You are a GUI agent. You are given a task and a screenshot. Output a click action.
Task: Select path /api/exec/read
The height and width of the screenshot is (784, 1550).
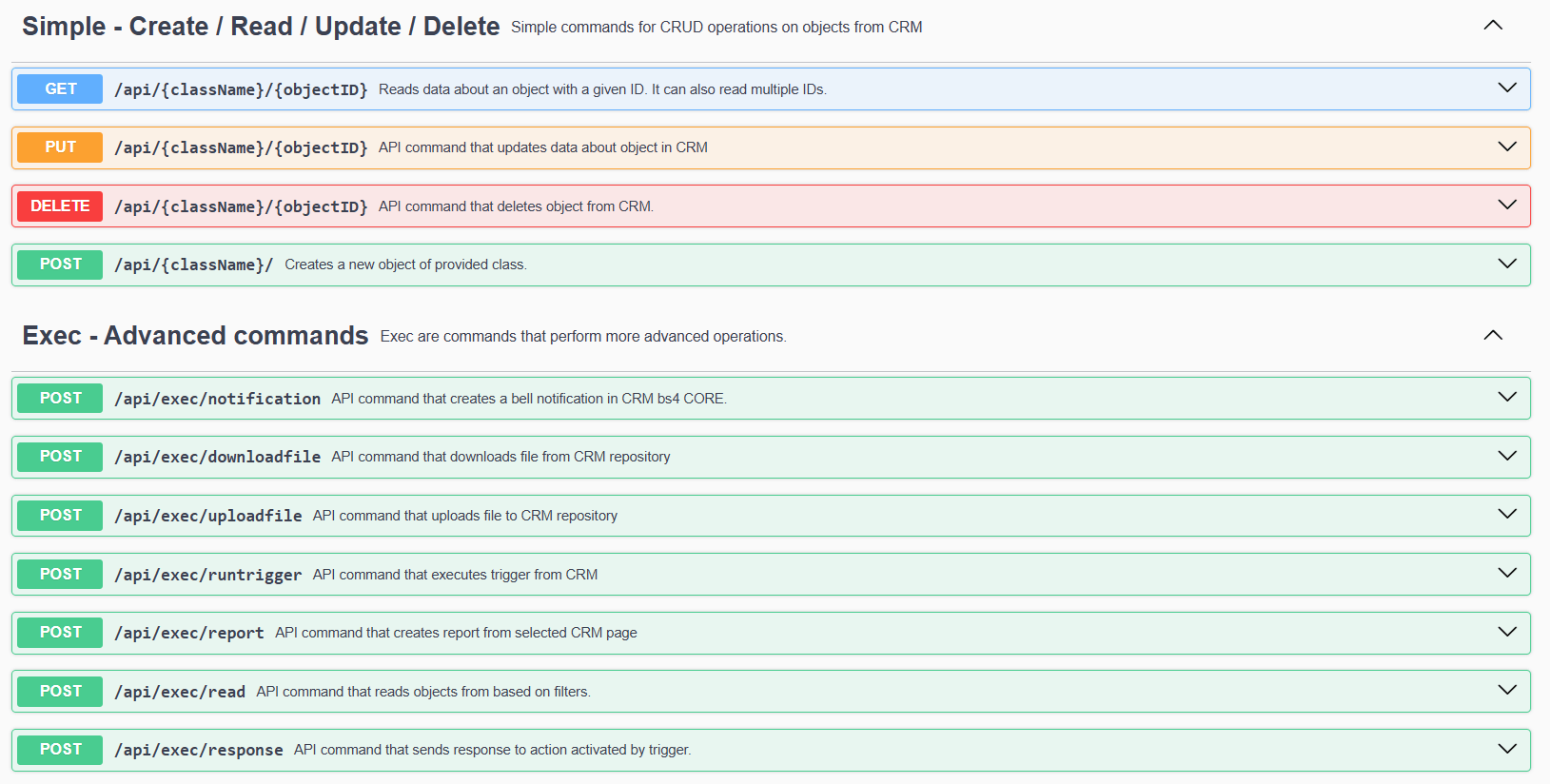pyautogui.click(x=180, y=692)
